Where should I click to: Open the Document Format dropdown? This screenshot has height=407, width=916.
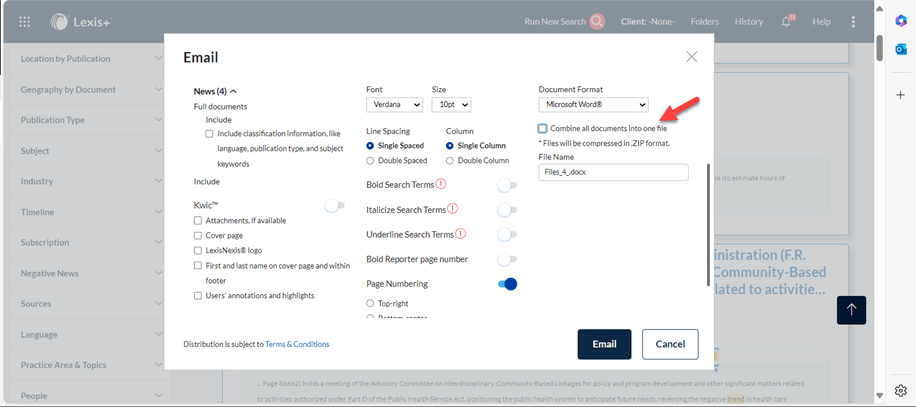593,105
